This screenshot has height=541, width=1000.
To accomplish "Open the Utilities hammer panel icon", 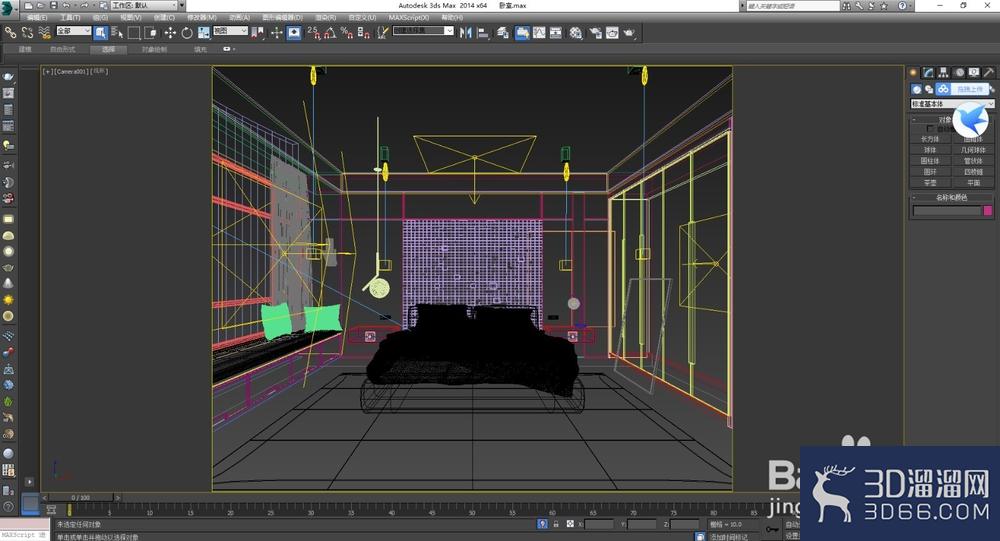I will [x=989, y=72].
